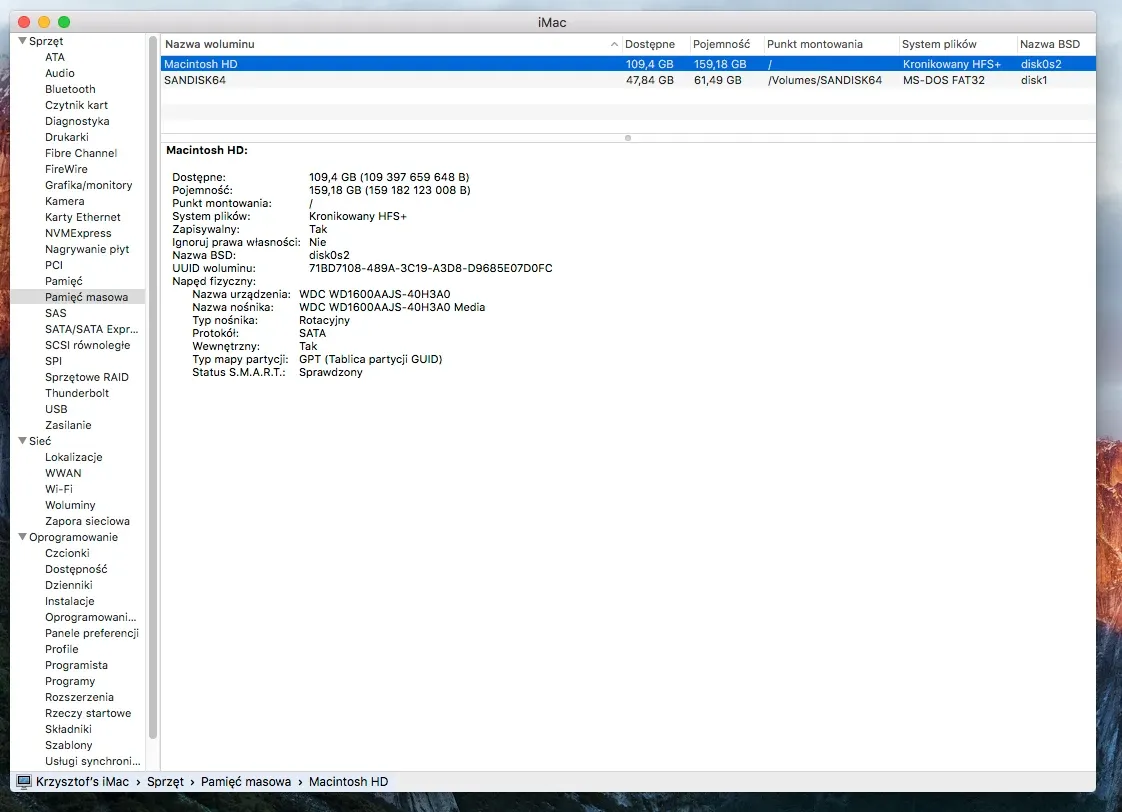Open Nagrywanie płyt section
This screenshot has width=1122, height=812.
coord(87,249)
